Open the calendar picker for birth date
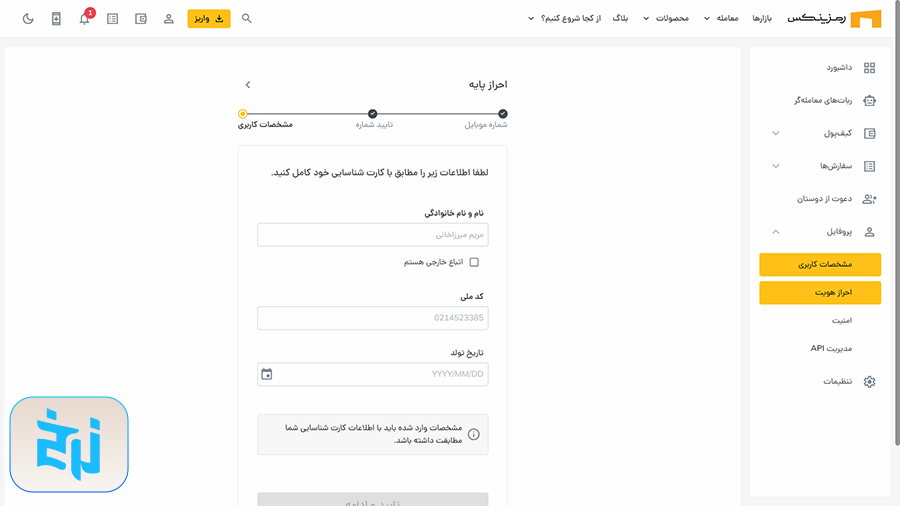 (x=267, y=374)
